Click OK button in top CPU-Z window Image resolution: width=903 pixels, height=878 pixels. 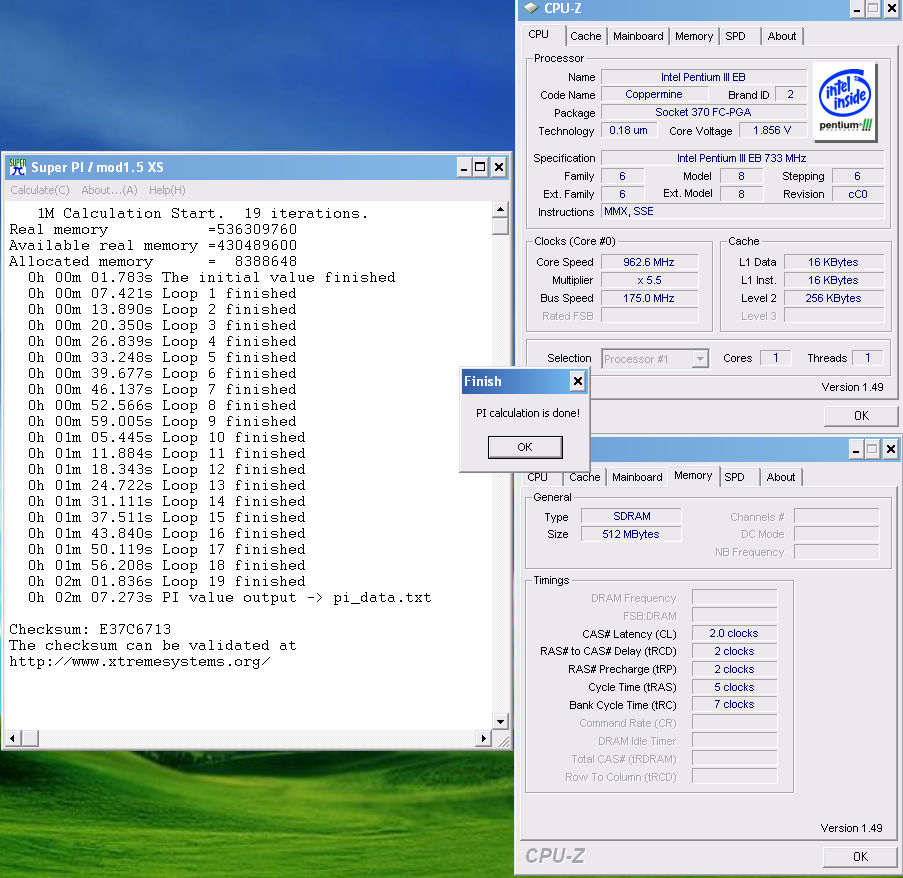[x=861, y=416]
